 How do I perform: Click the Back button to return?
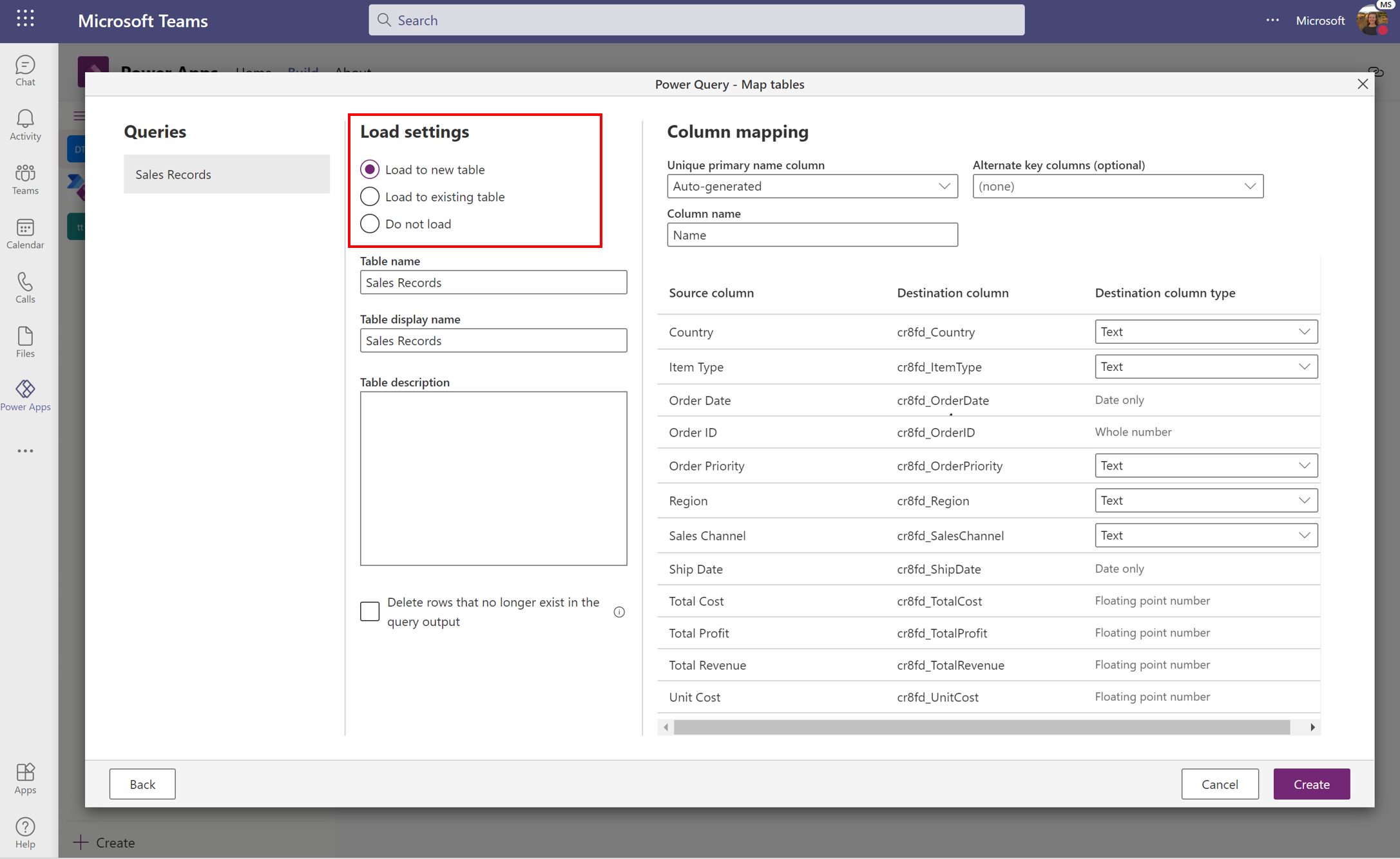tap(142, 783)
